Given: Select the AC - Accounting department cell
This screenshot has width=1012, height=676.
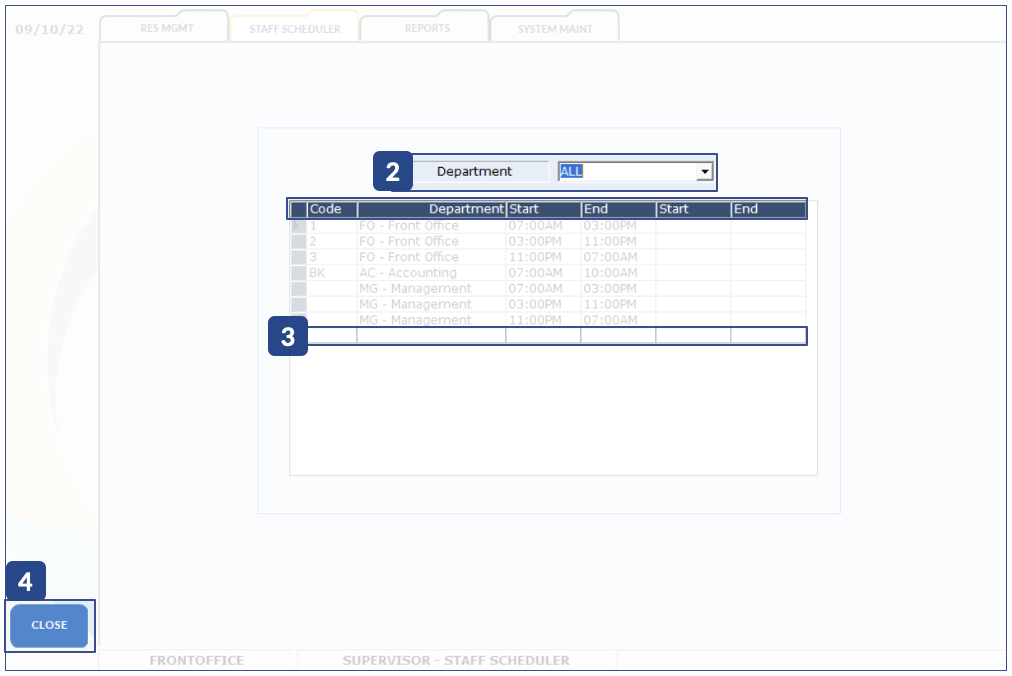Looking at the screenshot, I should (x=431, y=273).
